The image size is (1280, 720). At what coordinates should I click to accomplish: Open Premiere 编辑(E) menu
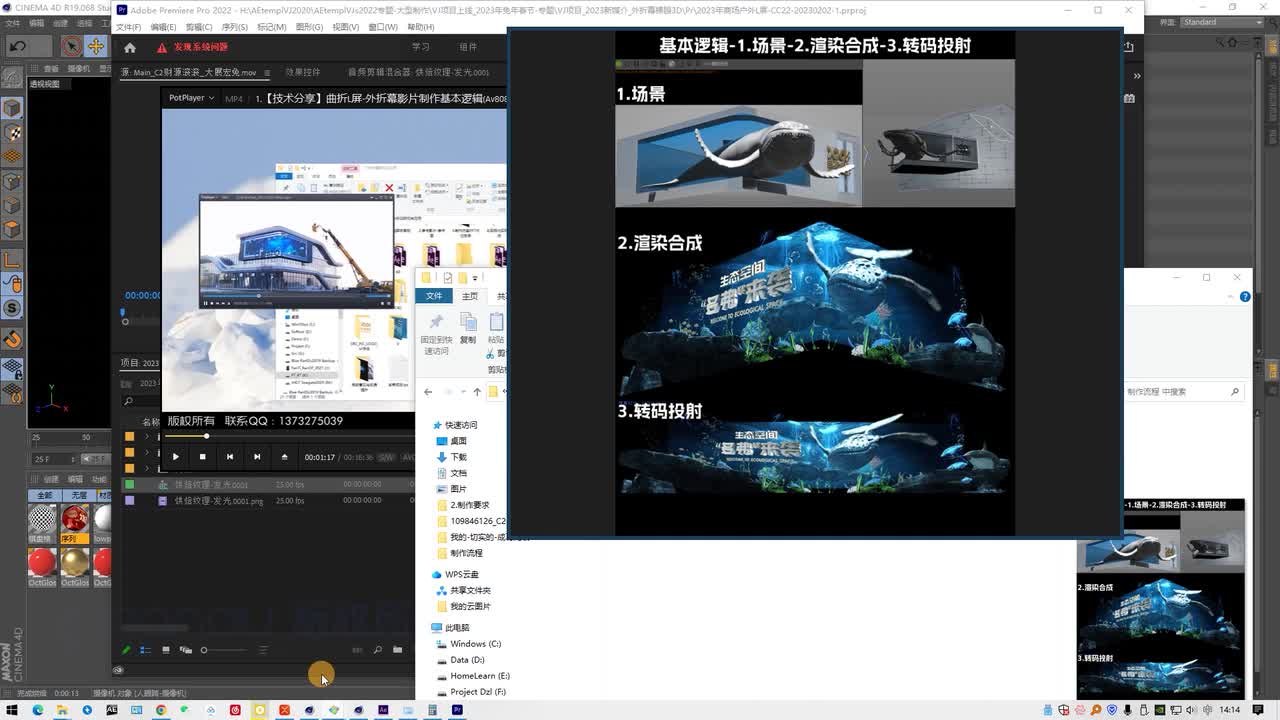[163, 27]
